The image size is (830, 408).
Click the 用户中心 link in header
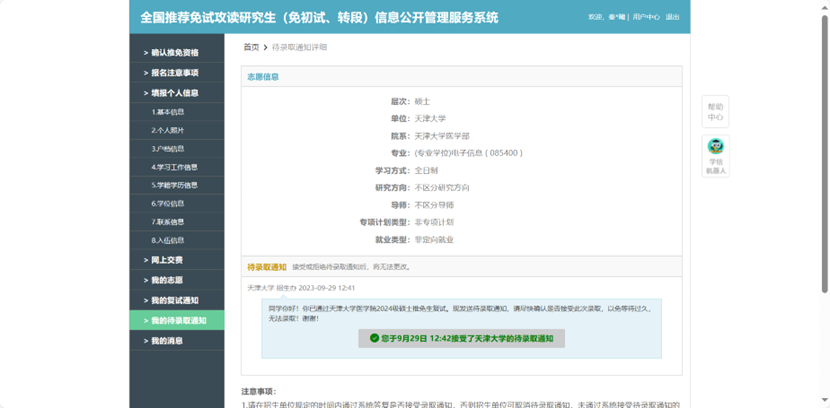pos(645,17)
